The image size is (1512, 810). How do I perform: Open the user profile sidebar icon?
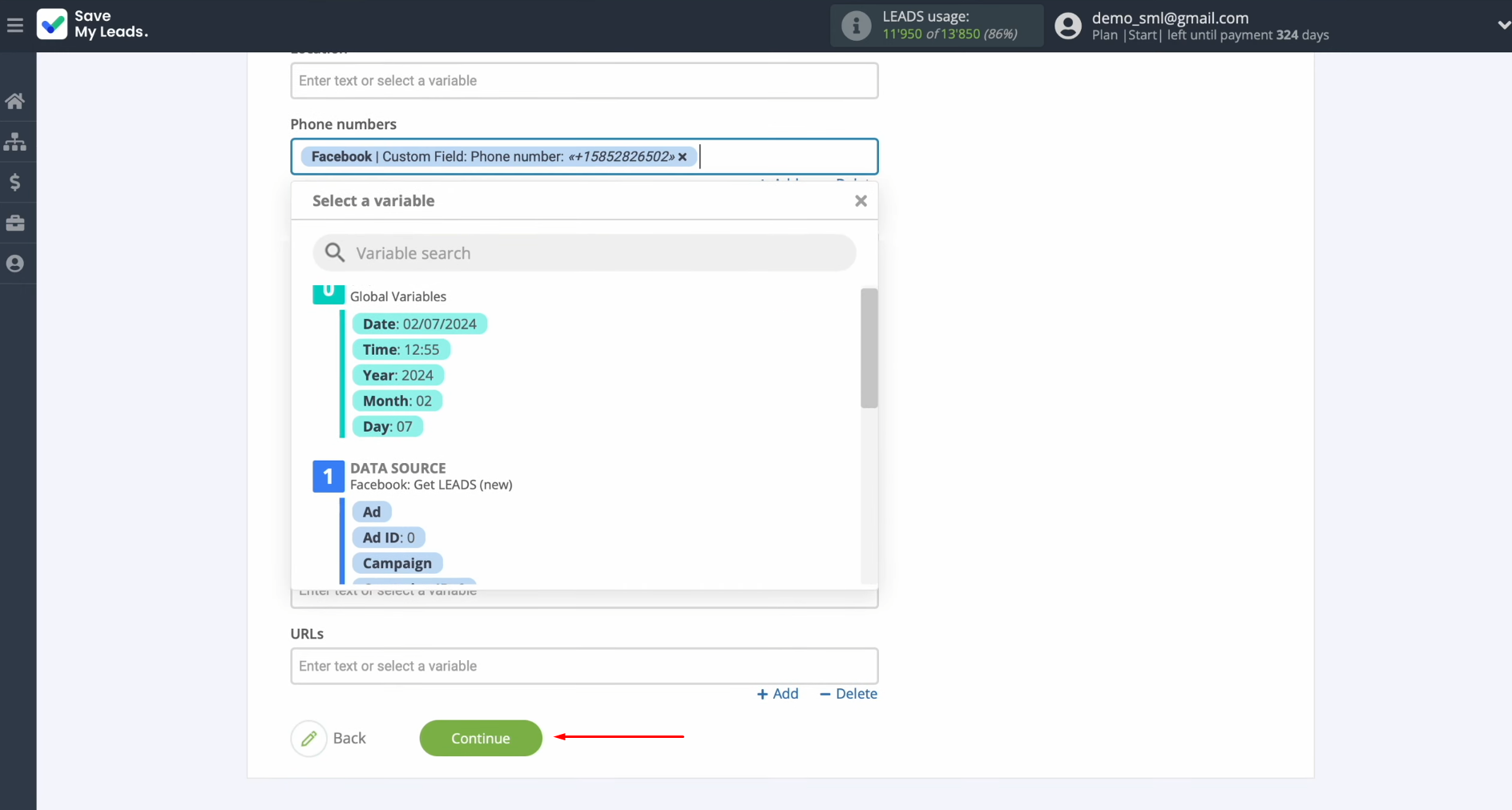[15, 264]
